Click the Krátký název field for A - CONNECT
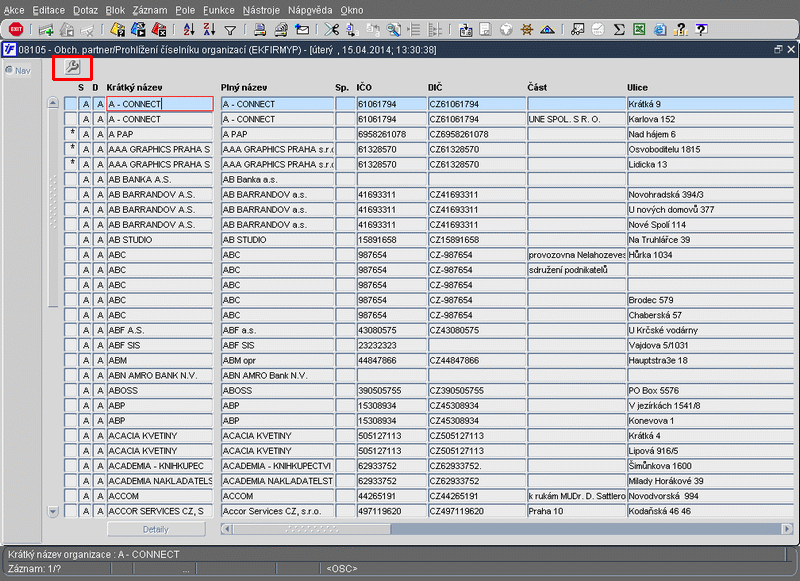The image size is (800, 581). tap(159, 104)
